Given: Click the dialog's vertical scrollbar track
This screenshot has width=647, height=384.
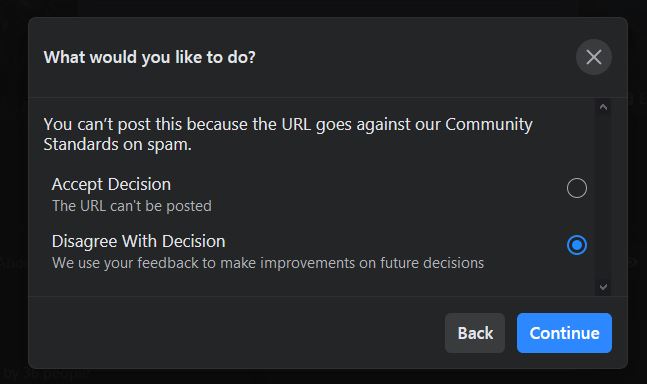Looking at the screenshot, I should (x=603, y=197).
